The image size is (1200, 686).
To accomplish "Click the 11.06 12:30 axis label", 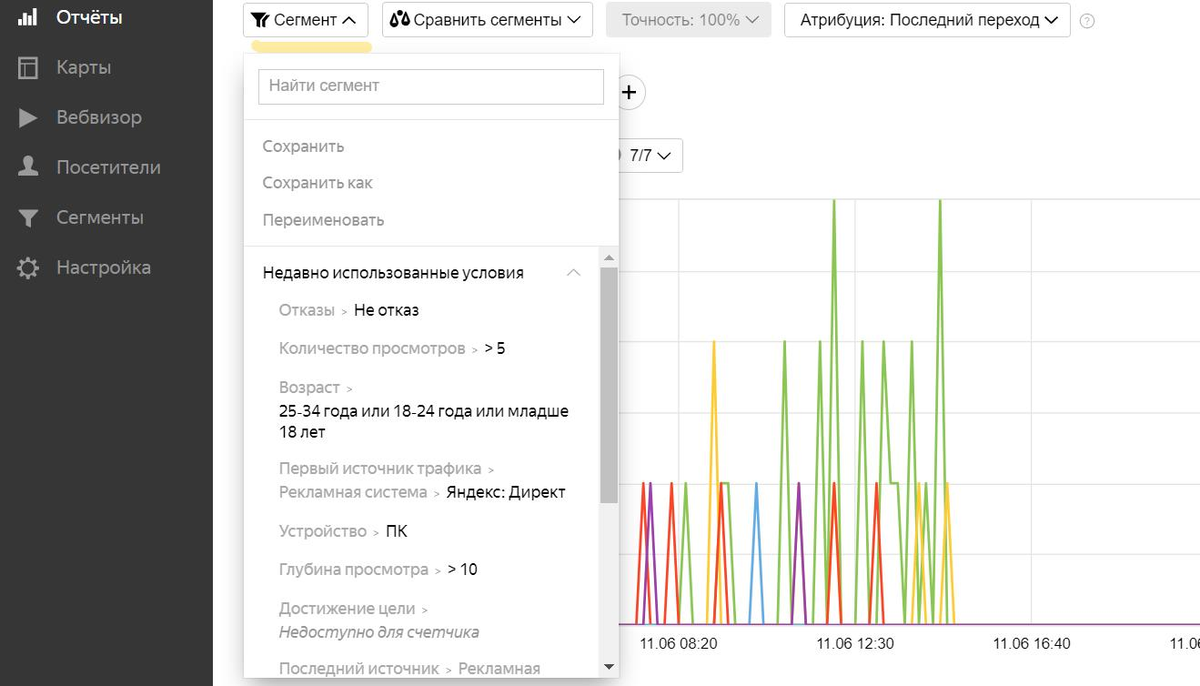I will coord(855,643).
